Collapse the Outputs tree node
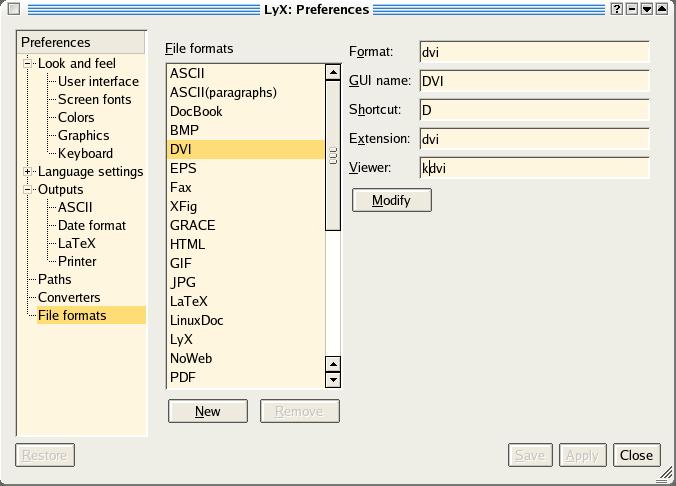676x486 pixels. click(x=29, y=189)
